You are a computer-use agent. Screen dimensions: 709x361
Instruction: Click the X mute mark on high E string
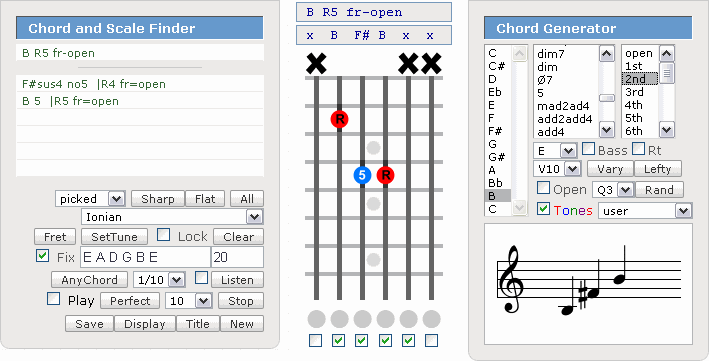coord(431,63)
